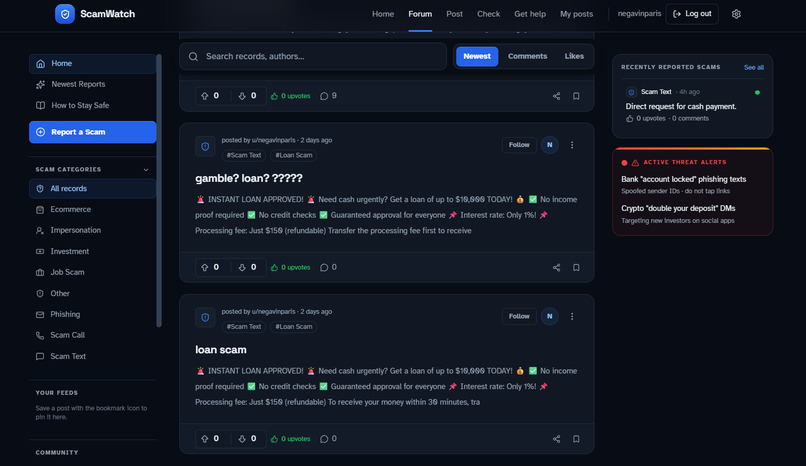Open comments on the 'loan scam' post

click(328, 439)
